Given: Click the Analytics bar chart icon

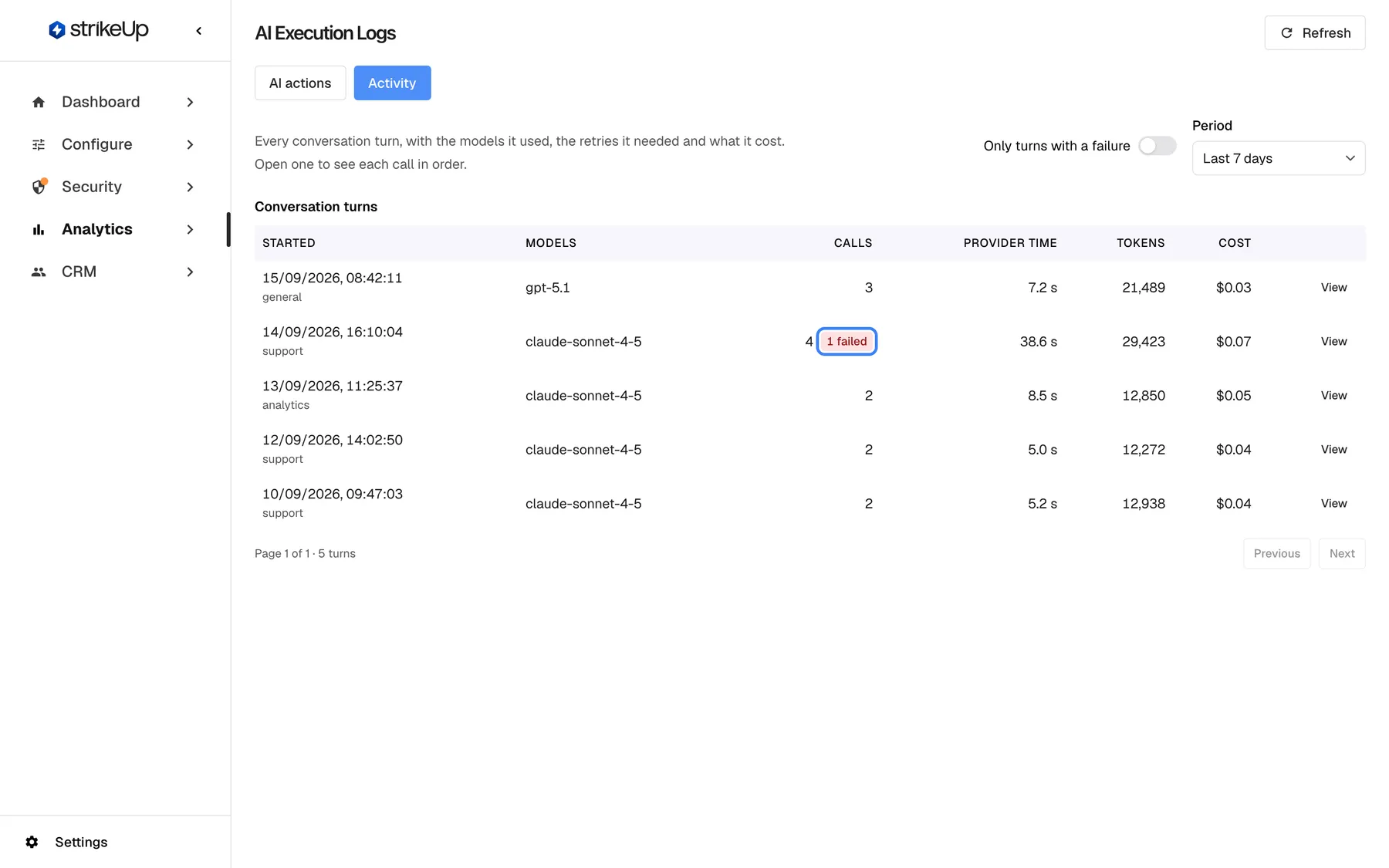Looking at the screenshot, I should tap(39, 229).
